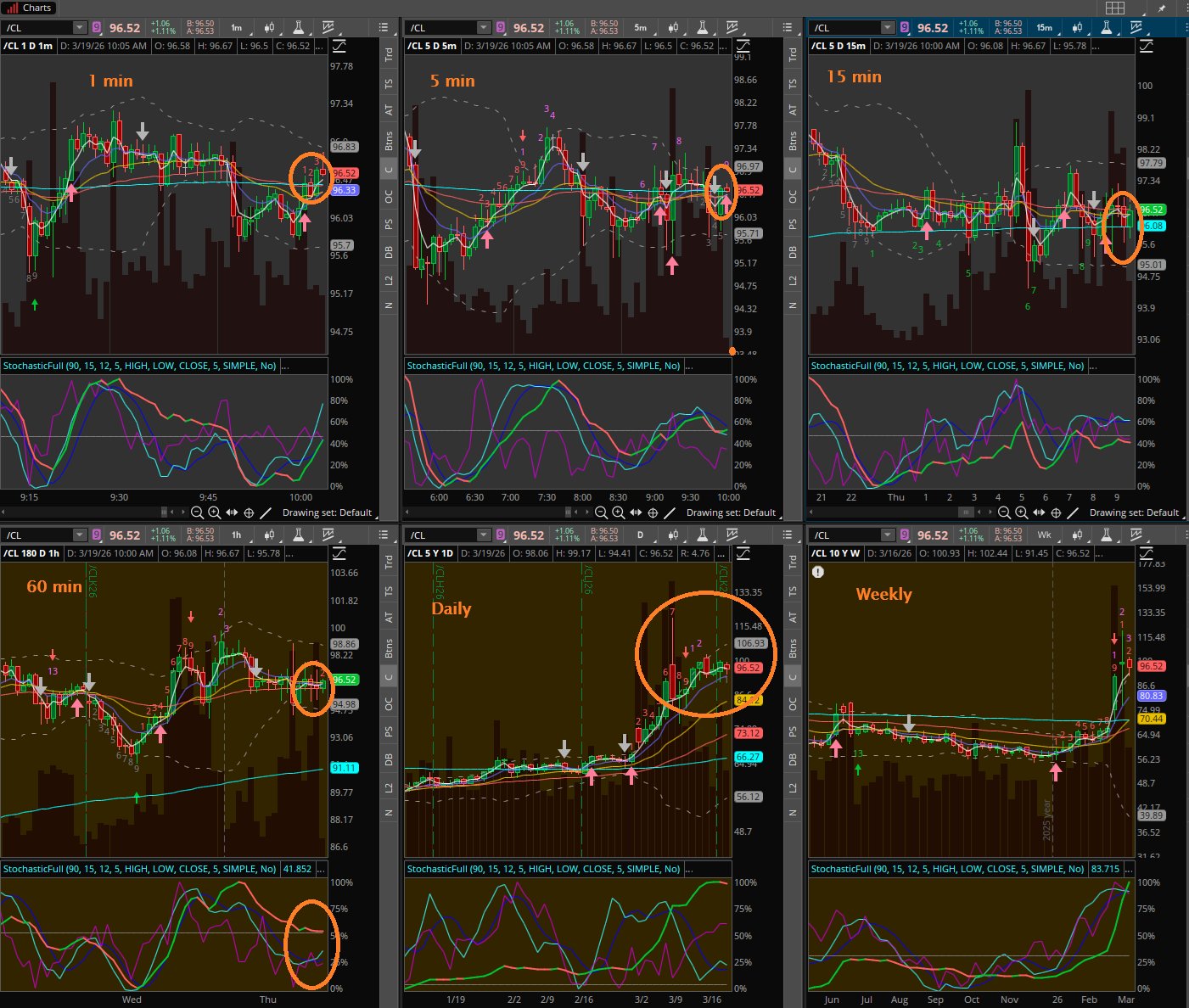1189x1008 pixels.
Task: Select the line drawing tool under 1m chart
Action: (266, 512)
